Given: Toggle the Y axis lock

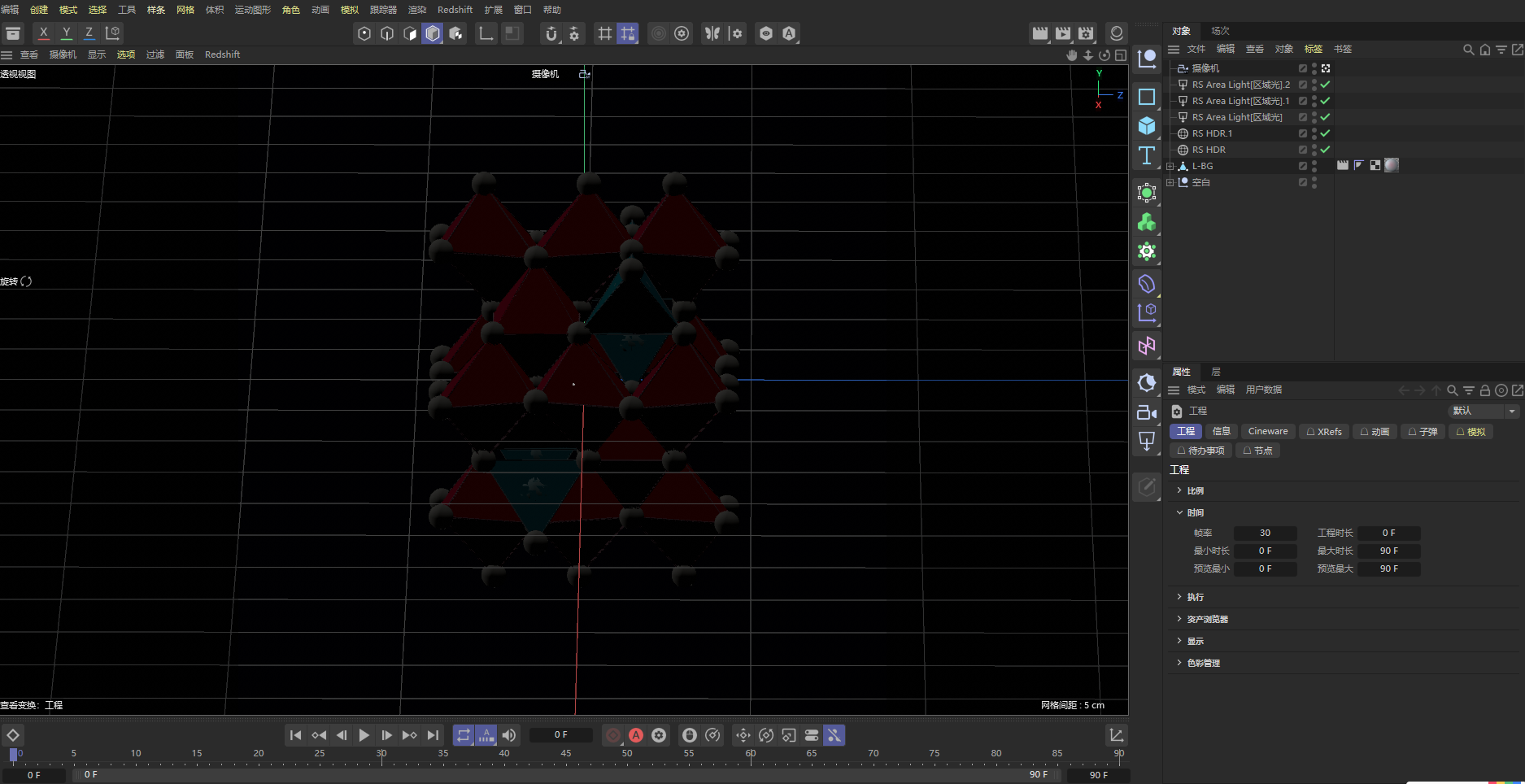Looking at the screenshot, I should point(67,33).
